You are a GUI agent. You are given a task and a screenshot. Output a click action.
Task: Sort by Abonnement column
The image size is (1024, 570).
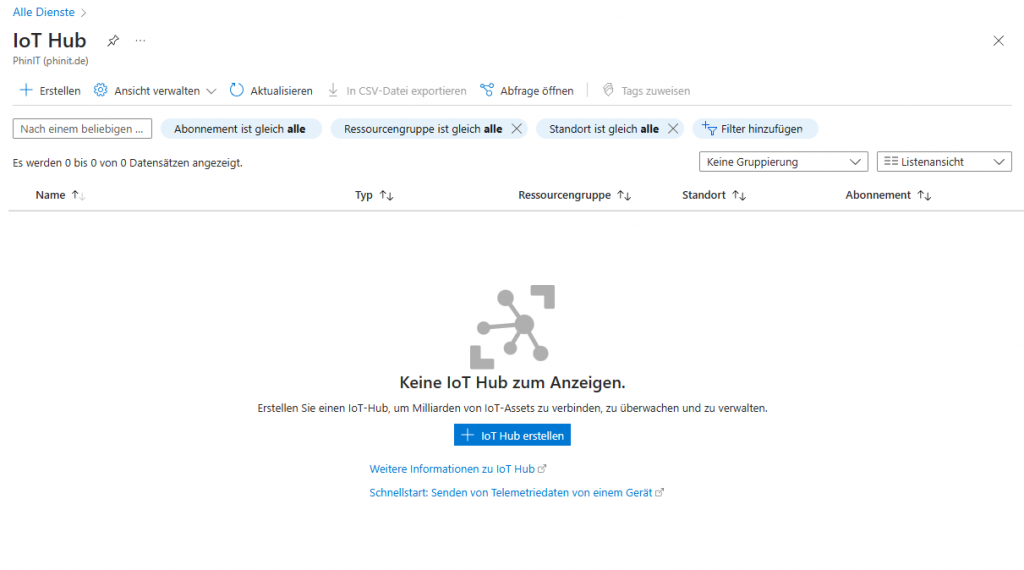click(888, 195)
